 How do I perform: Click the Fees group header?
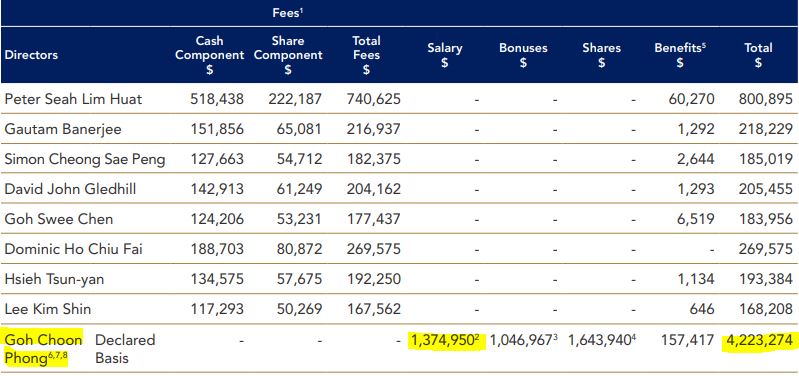pyautogui.click(x=288, y=14)
